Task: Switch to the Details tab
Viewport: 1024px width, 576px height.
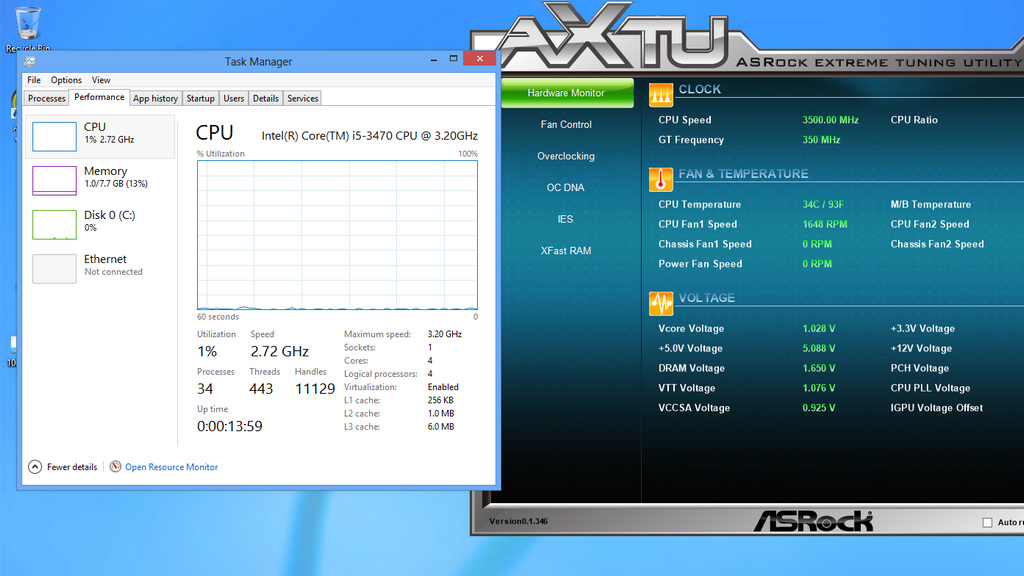Action: coord(265,98)
